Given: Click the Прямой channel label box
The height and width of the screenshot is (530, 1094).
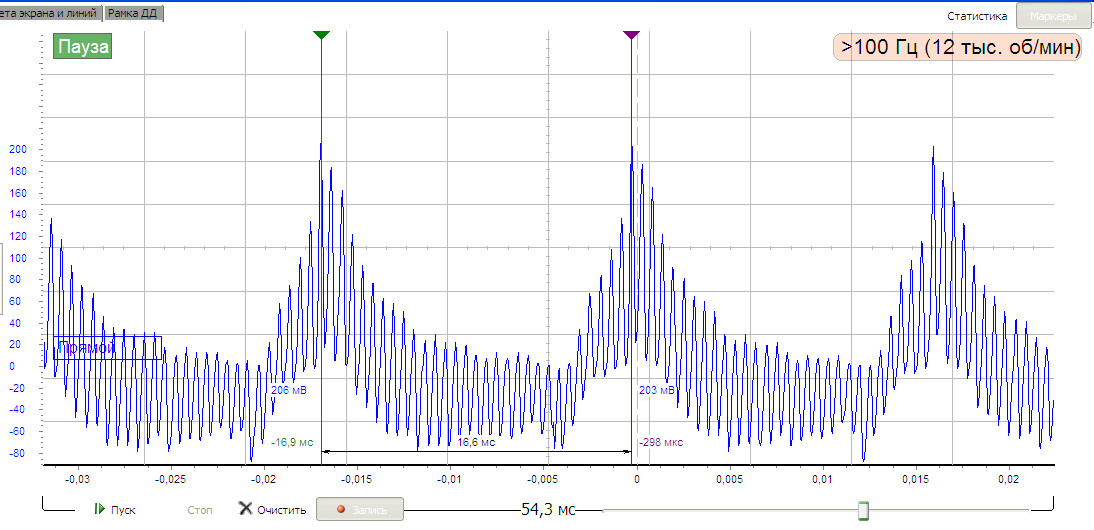Looking at the screenshot, I should click(107, 348).
